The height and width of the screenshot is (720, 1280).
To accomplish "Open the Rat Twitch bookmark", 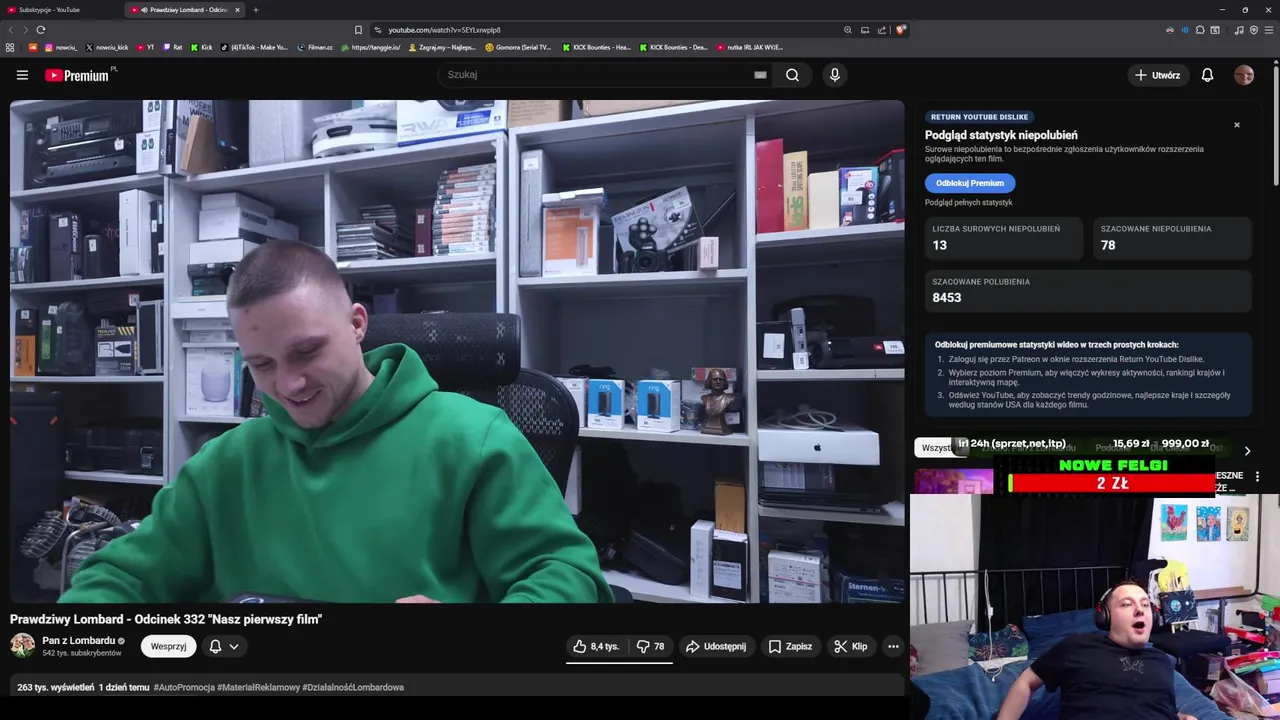I will coord(173,47).
